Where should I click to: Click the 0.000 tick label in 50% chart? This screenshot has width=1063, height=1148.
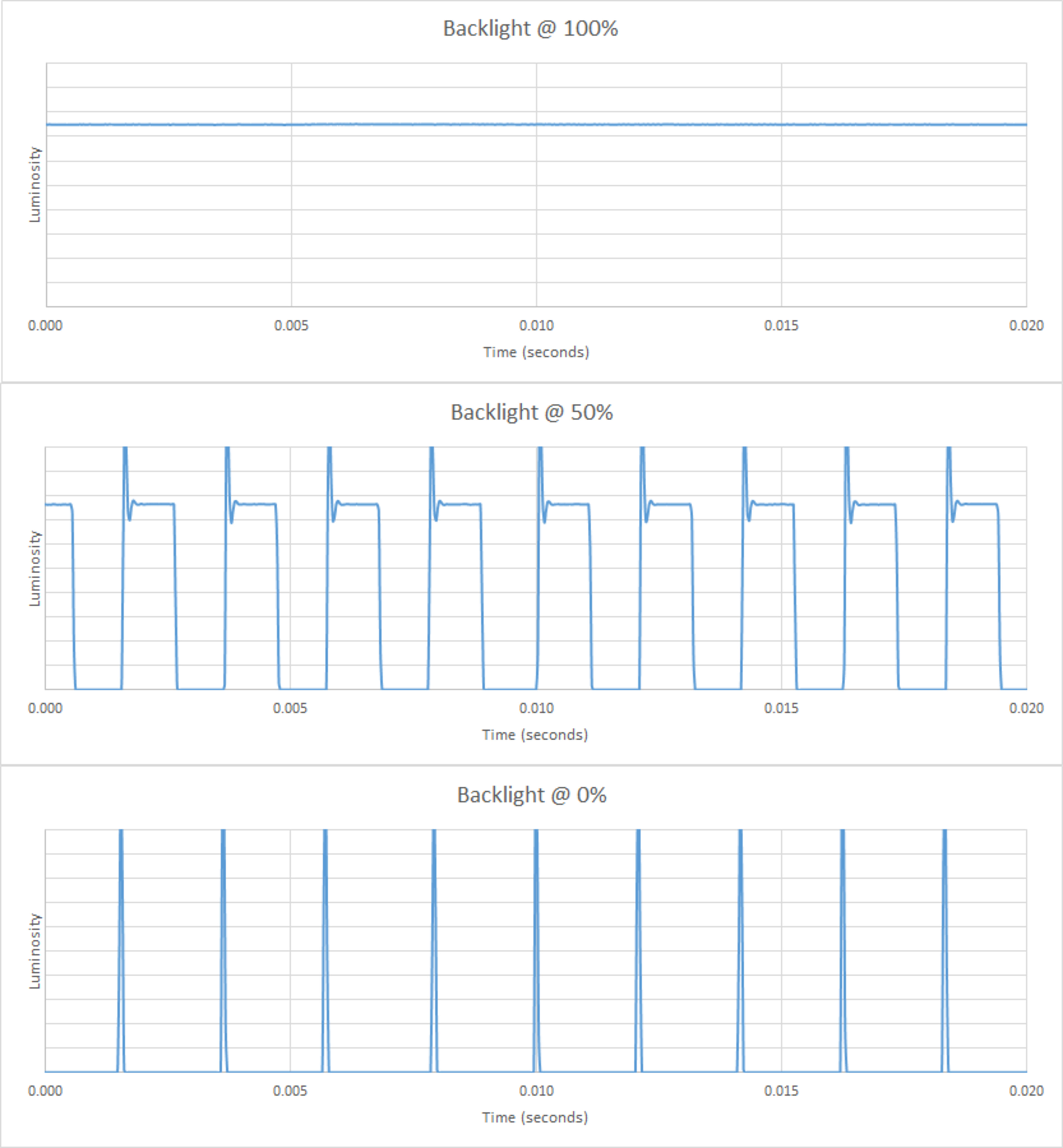point(45,709)
